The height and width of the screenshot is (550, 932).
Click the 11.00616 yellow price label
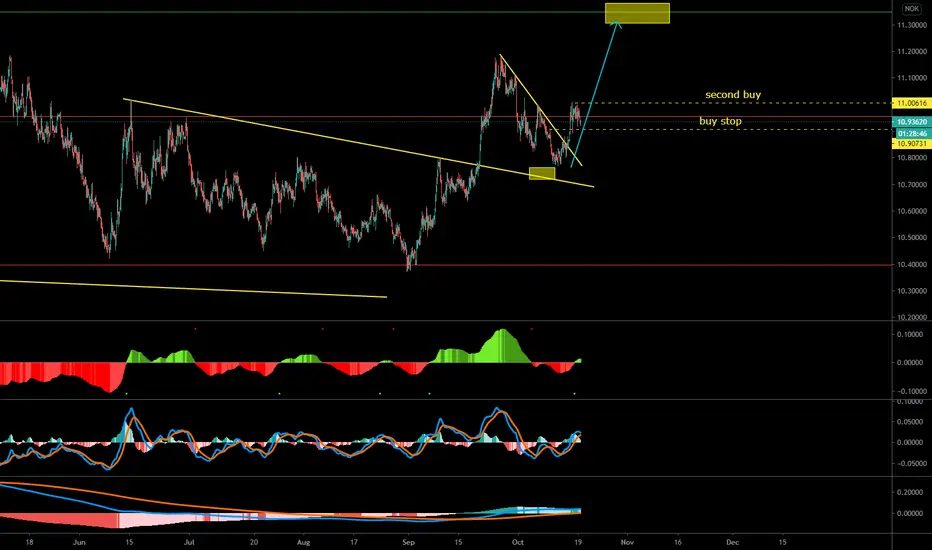point(912,103)
